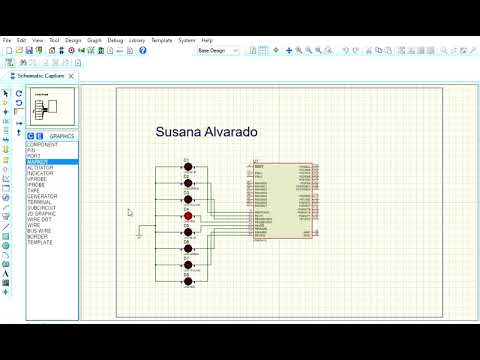Open the blue Help question-mark icon
Image resolution: width=480 pixels, height=360 pixels.
click(x=143, y=51)
